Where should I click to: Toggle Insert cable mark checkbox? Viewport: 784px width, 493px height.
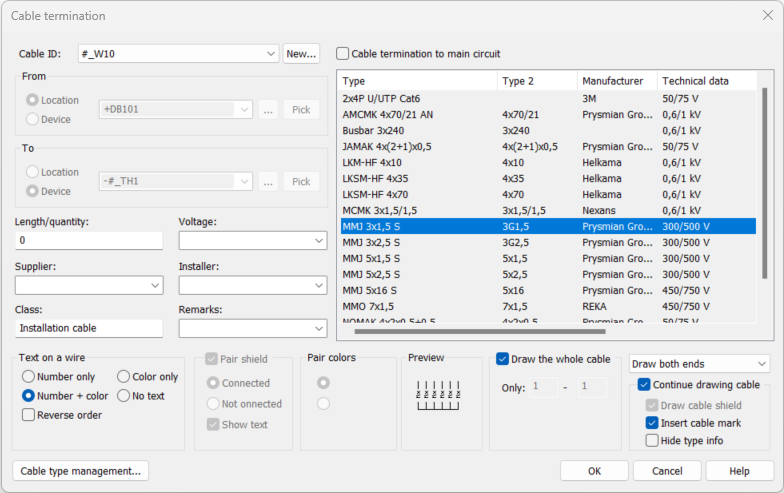click(653, 423)
